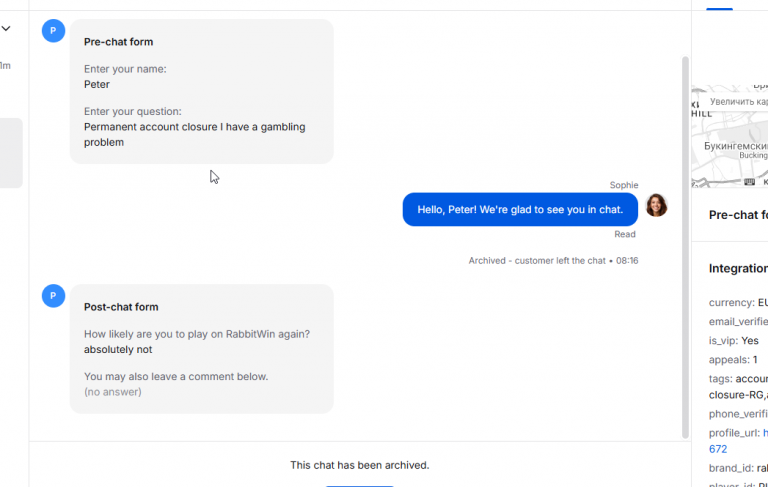
Task: Click the 'Hello, Peter!' message bubble
Action: pyautogui.click(x=520, y=210)
